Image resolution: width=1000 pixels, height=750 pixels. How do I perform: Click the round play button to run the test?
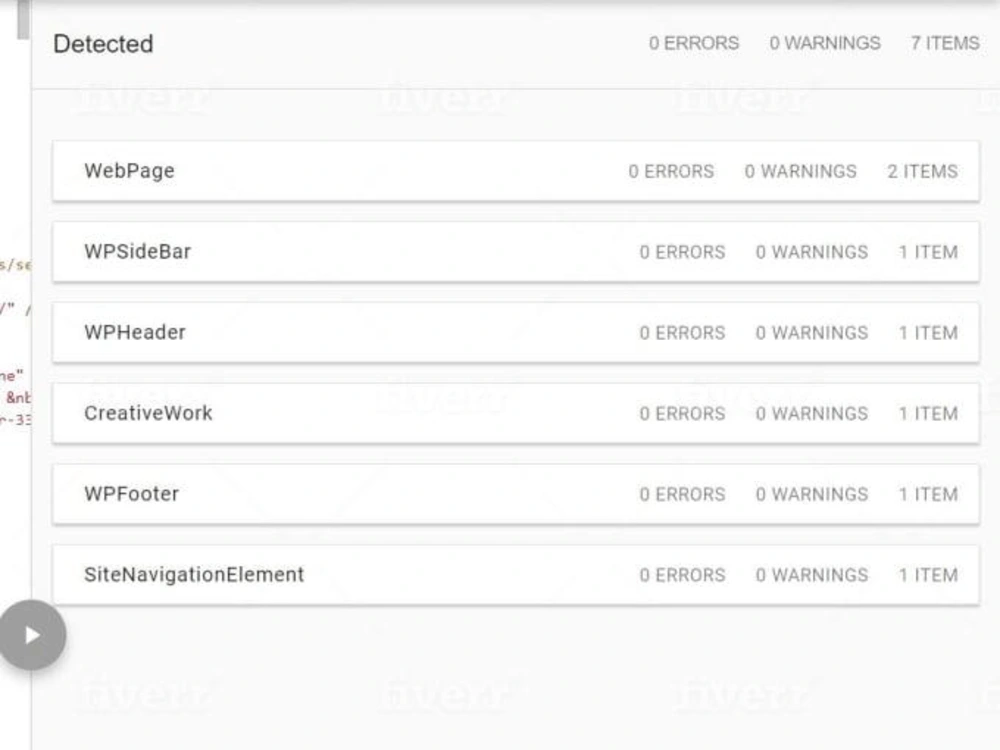[32, 635]
